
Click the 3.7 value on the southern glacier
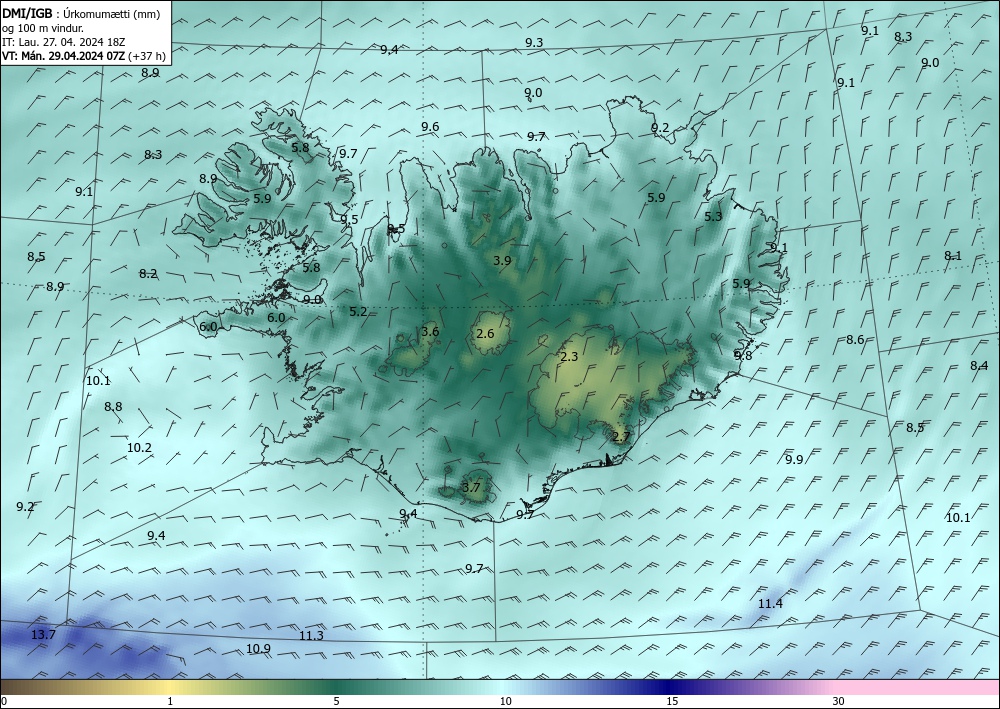coord(471,488)
